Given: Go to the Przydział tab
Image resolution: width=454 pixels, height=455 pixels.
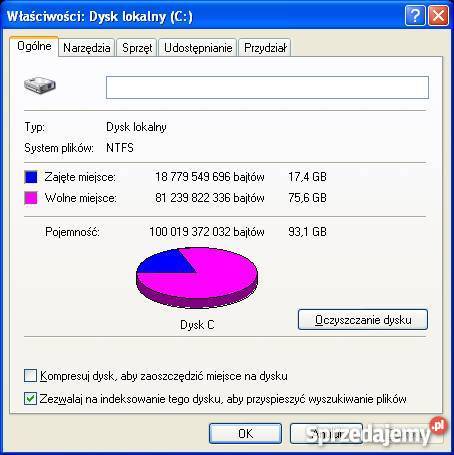Looking at the screenshot, I should tap(265, 48).
